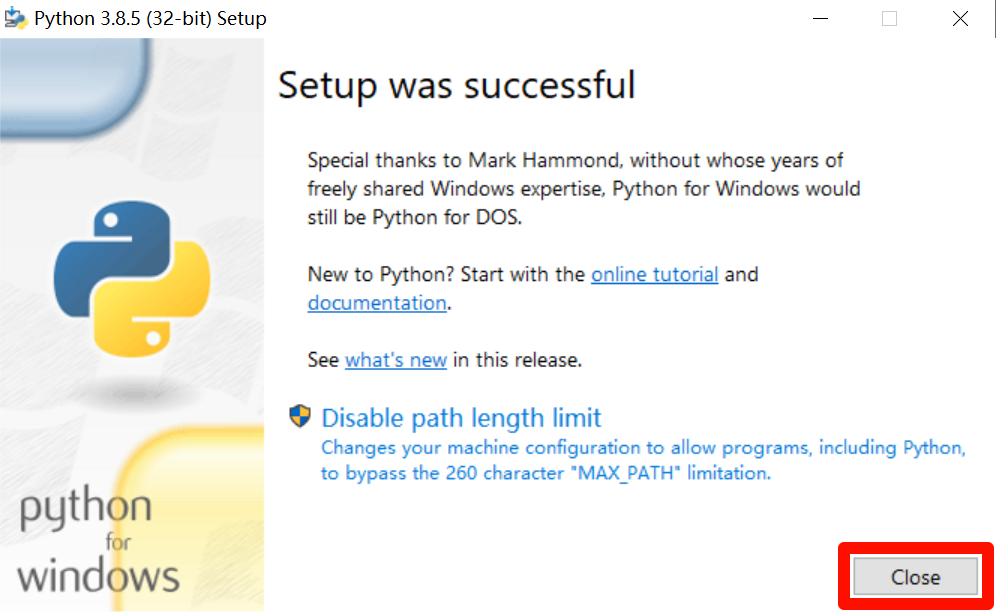Click the Python installer icon in the title bar
The image size is (996, 612).
18,17
